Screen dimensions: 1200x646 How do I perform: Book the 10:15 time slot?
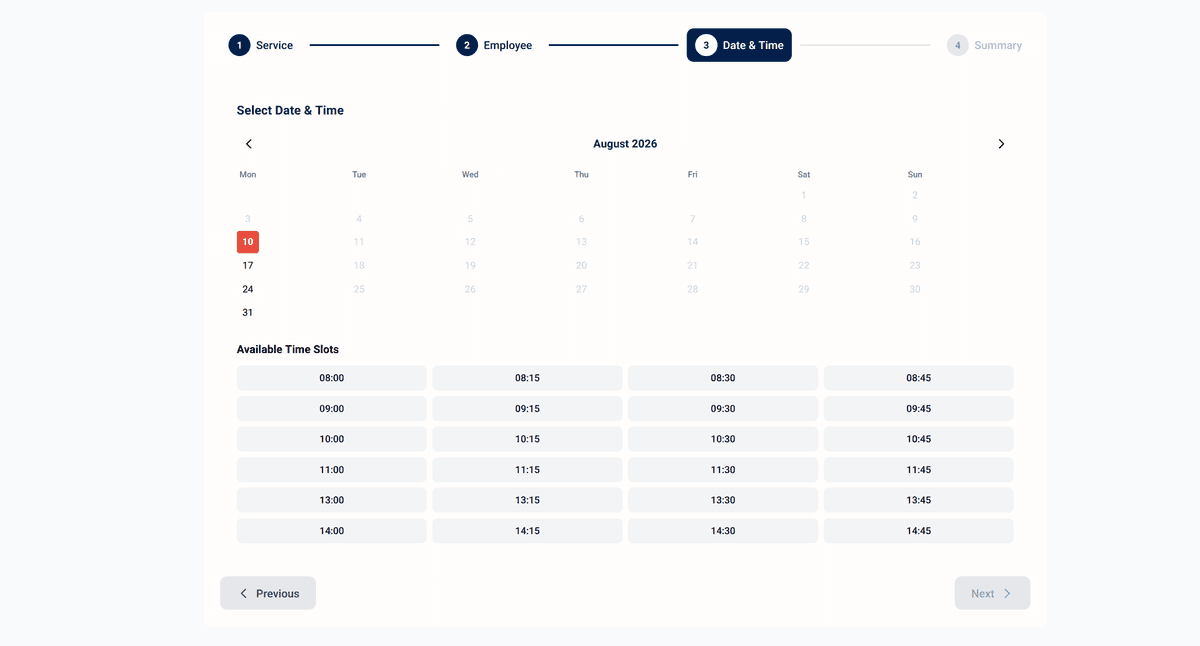pos(527,439)
